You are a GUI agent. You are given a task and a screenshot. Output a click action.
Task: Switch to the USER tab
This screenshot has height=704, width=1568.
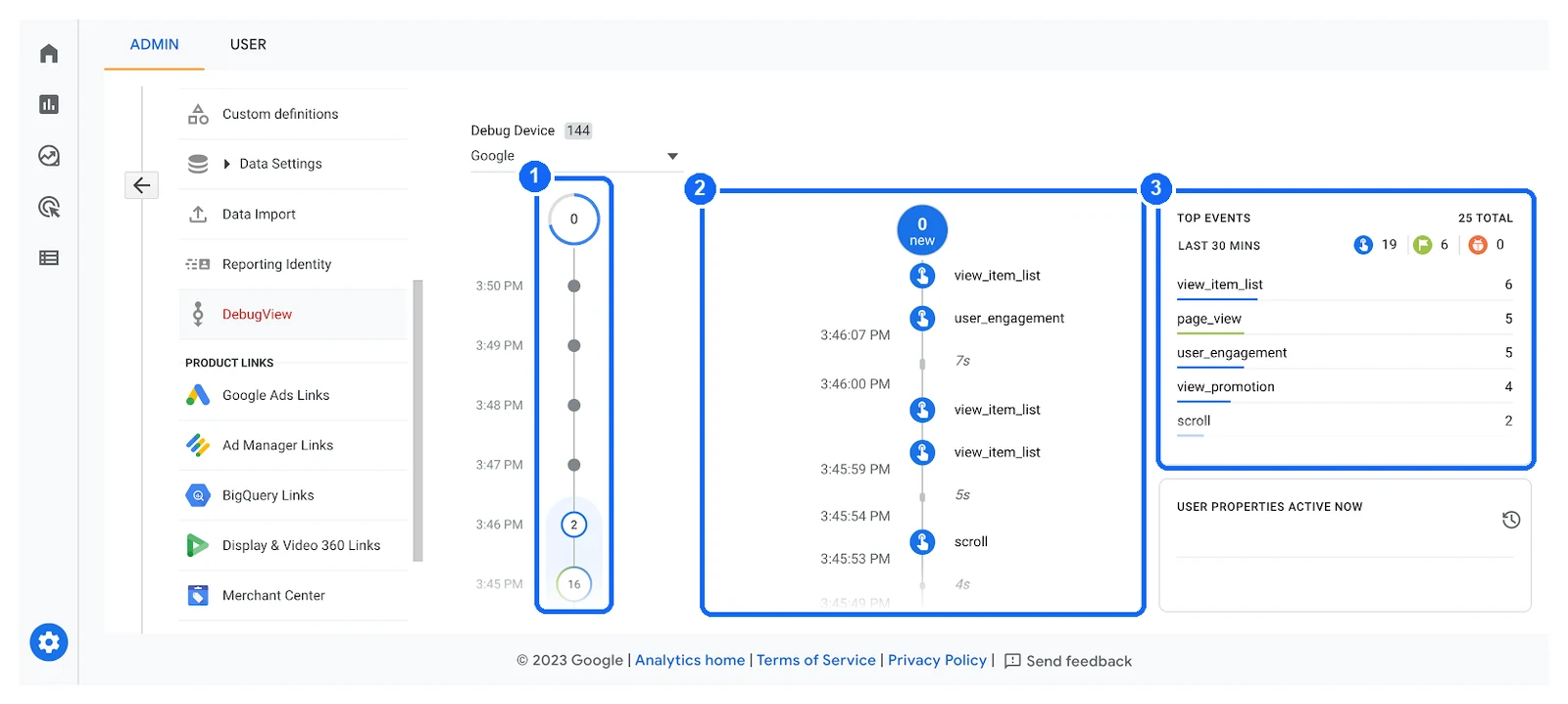coord(248,45)
